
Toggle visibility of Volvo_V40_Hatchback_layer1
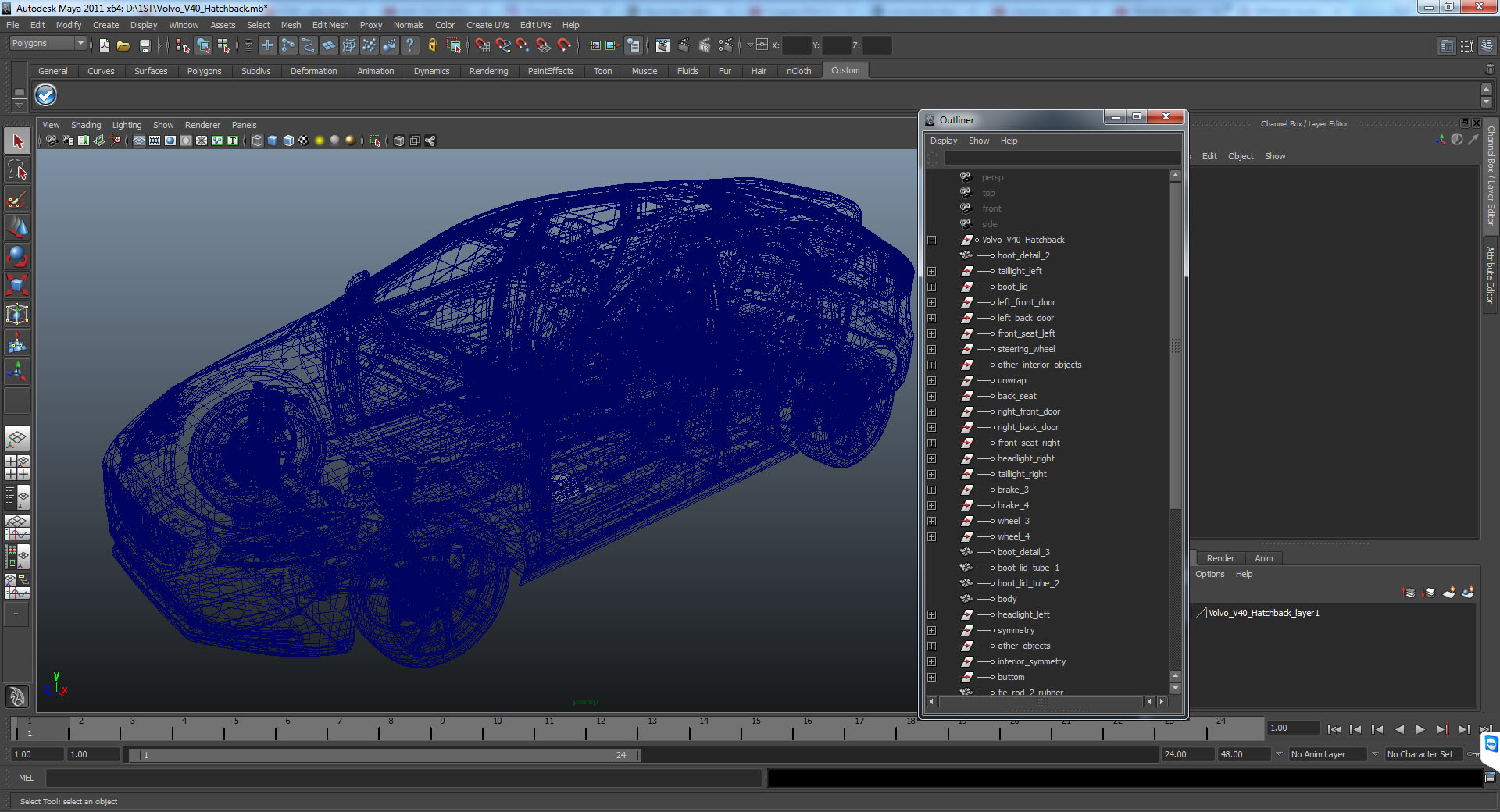pos(1201,613)
